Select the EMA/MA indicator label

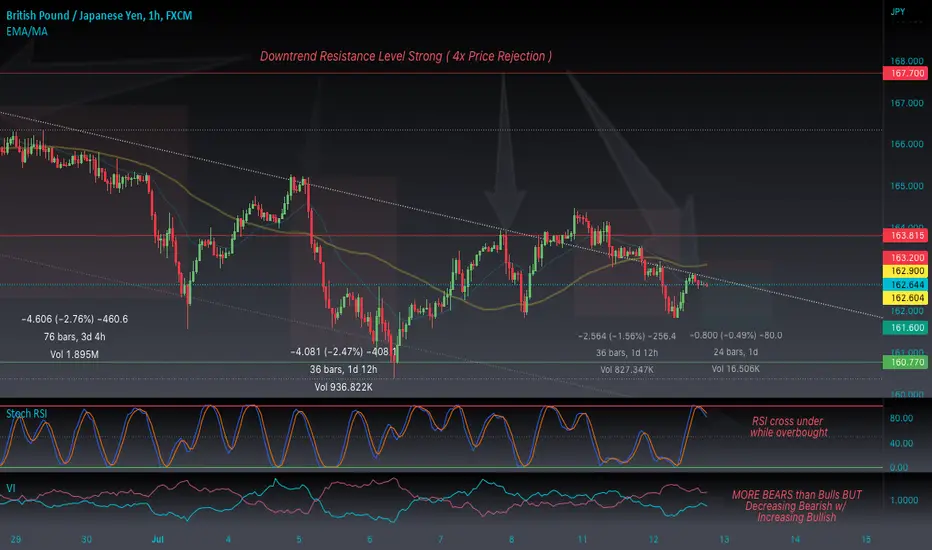[x=27, y=31]
